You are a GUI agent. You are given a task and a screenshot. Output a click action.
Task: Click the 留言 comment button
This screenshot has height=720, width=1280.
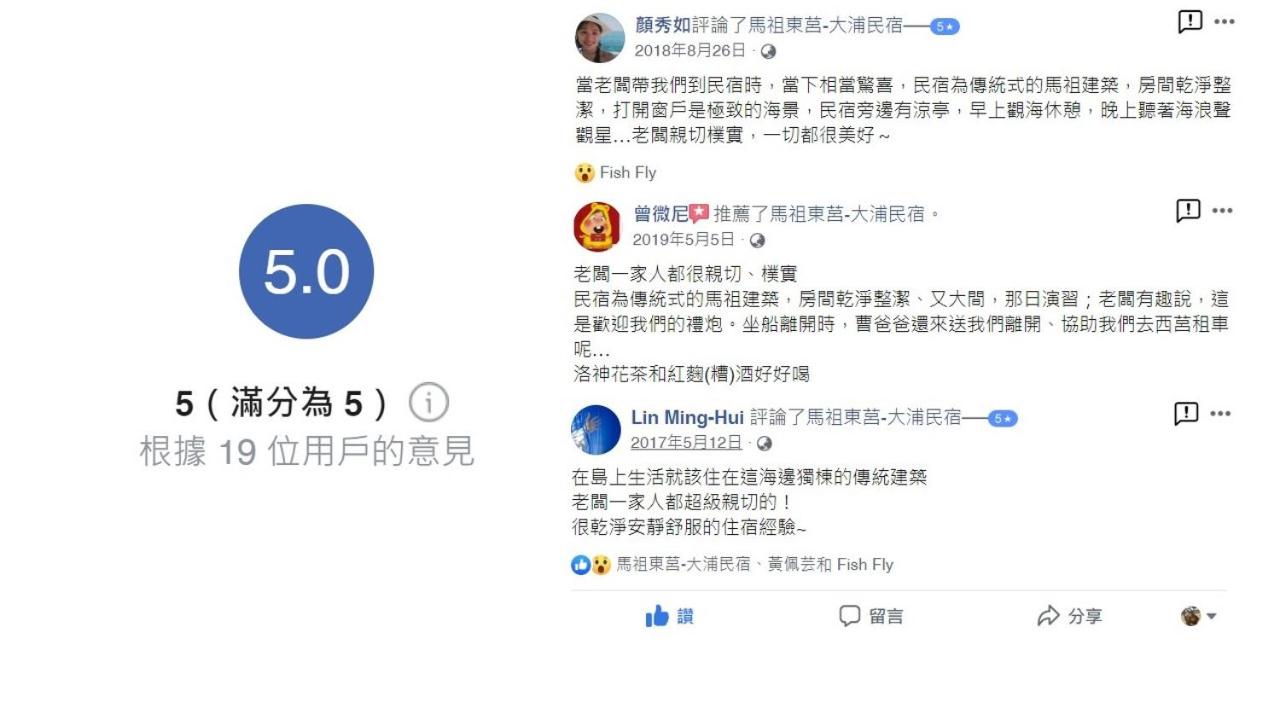click(871, 616)
